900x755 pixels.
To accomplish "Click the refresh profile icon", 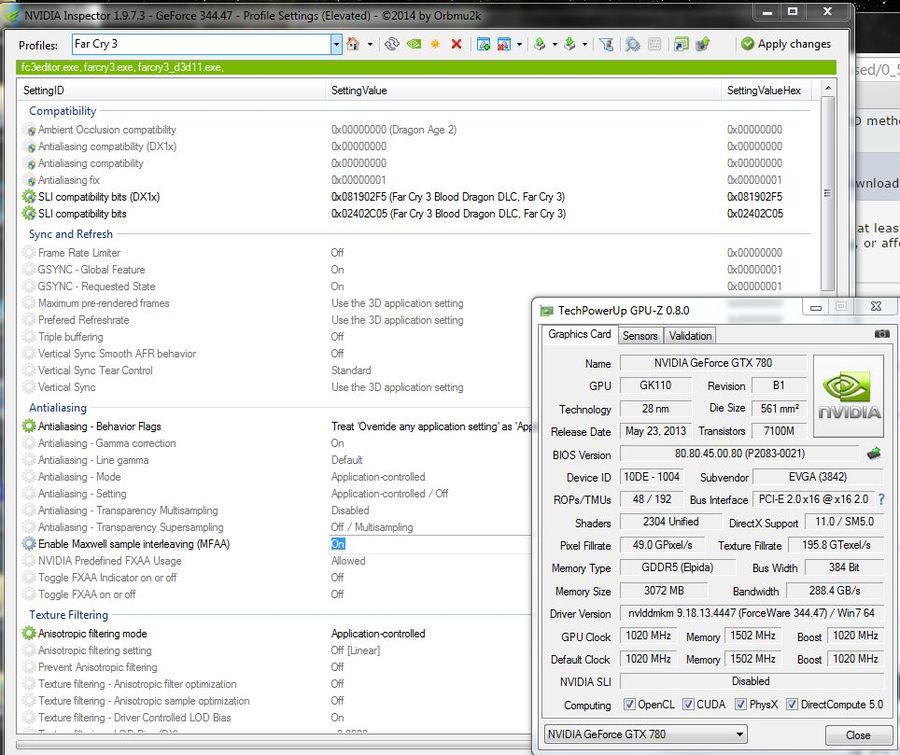I will point(392,44).
